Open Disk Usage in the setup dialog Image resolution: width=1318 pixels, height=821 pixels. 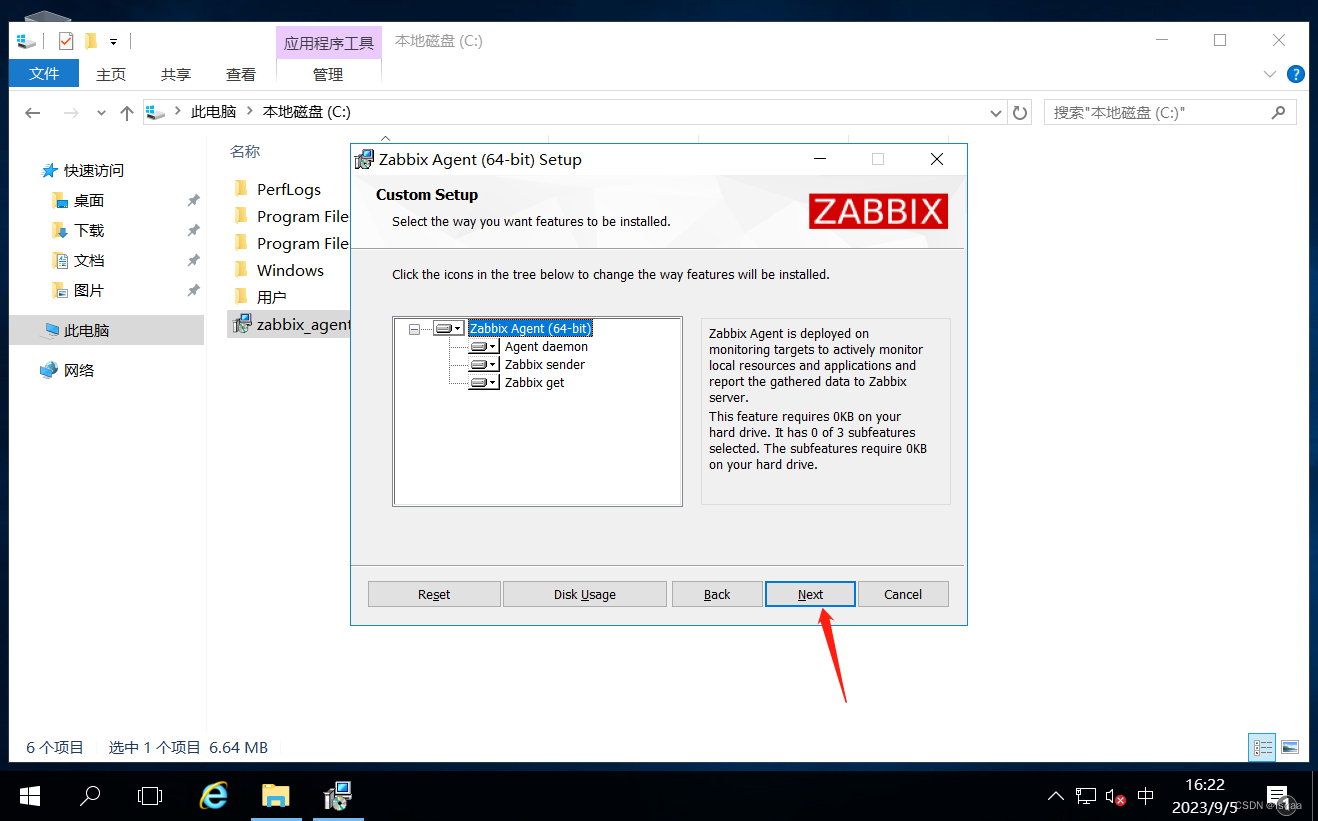point(585,594)
